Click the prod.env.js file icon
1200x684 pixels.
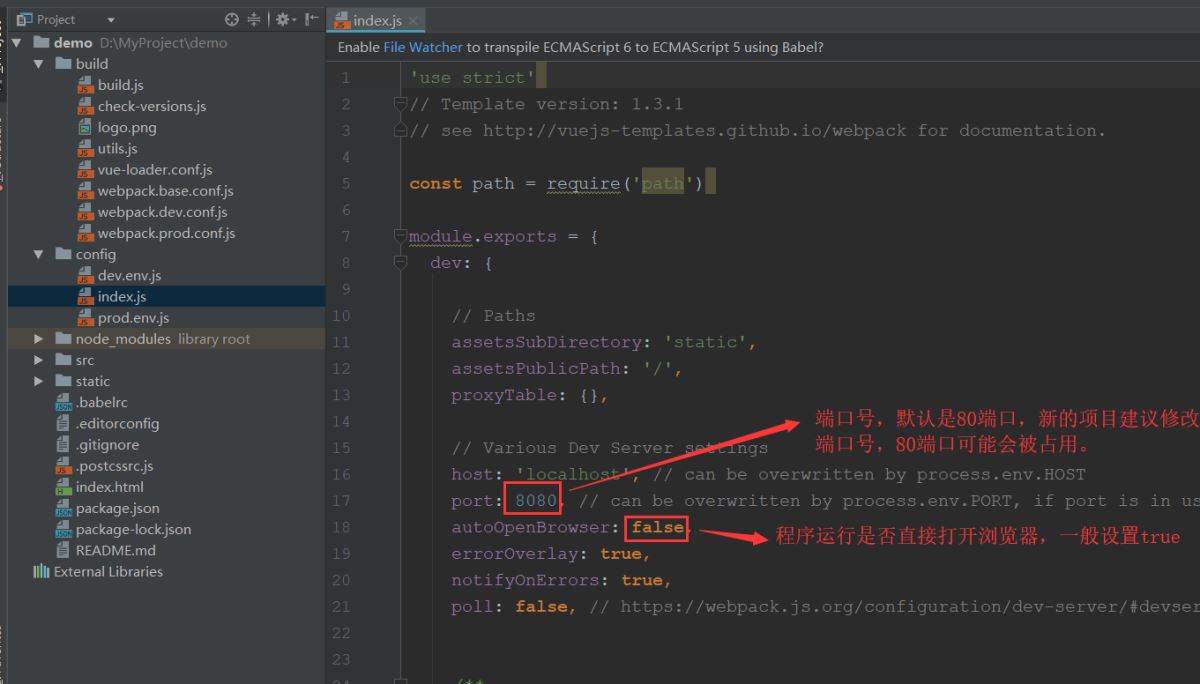tap(86, 318)
